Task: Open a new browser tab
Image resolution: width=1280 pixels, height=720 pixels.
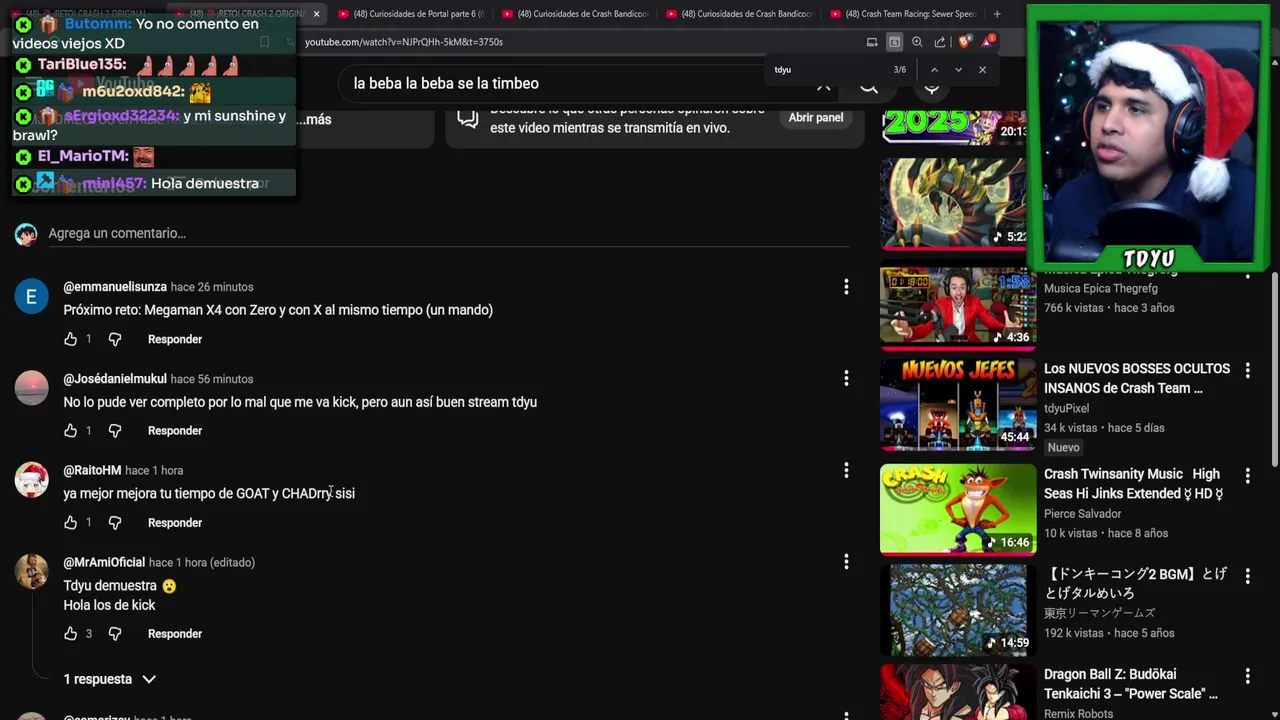Action: click(997, 14)
